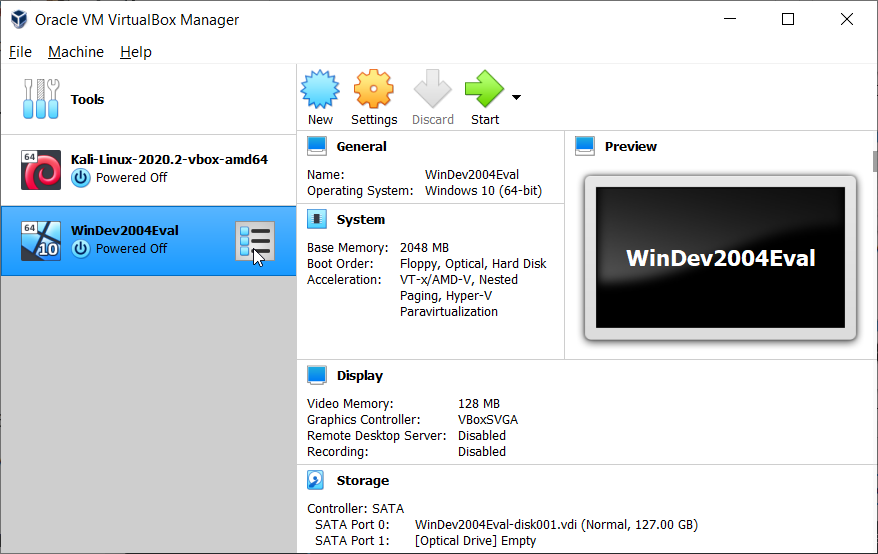878x554 pixels.
Task: Click the VBoxSVGA graphics controller value
Action: click(488, 420)
